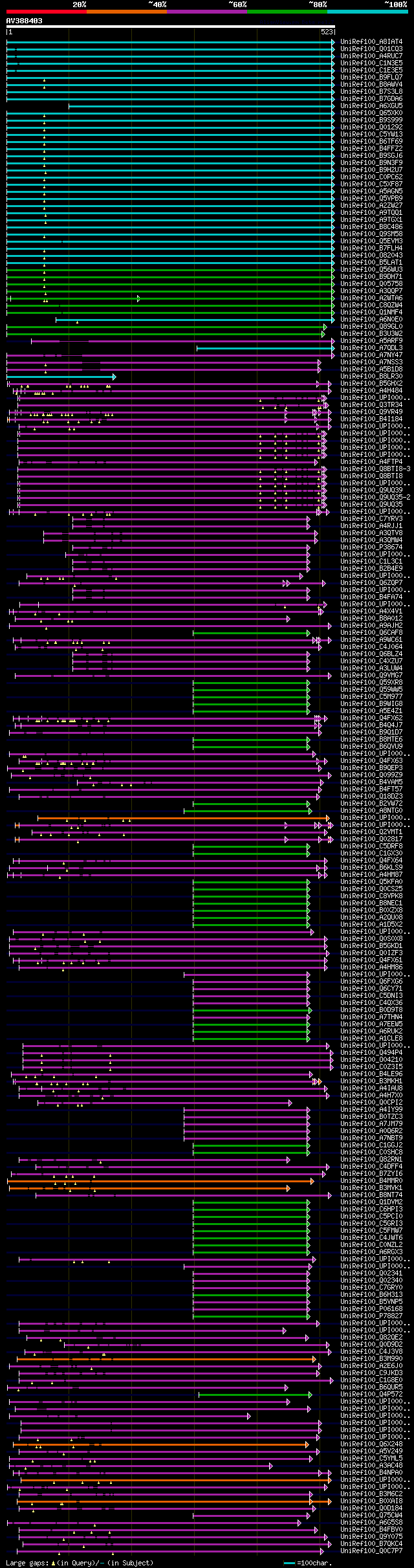Click the query end position 523
Image resolution: width=414 pixels, height=1568 pixels.
327,32
